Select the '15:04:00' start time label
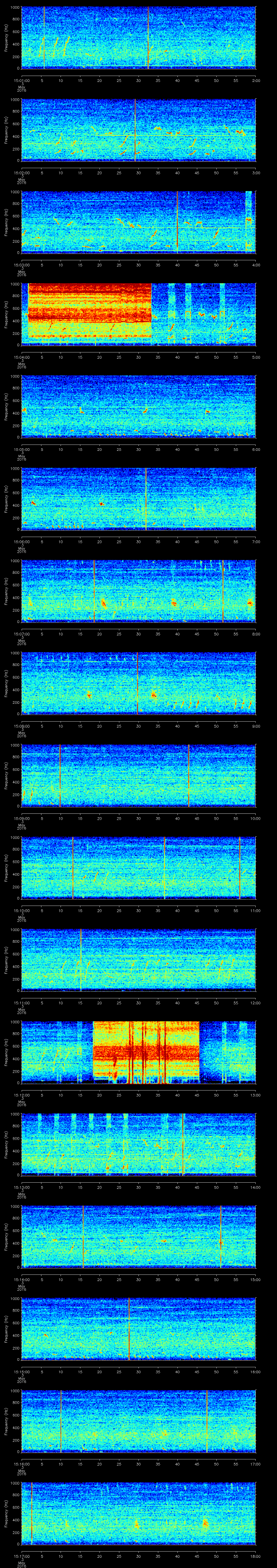Viewport: 277px width, 1568px height. pyautogui.click(x=21, y=357)
